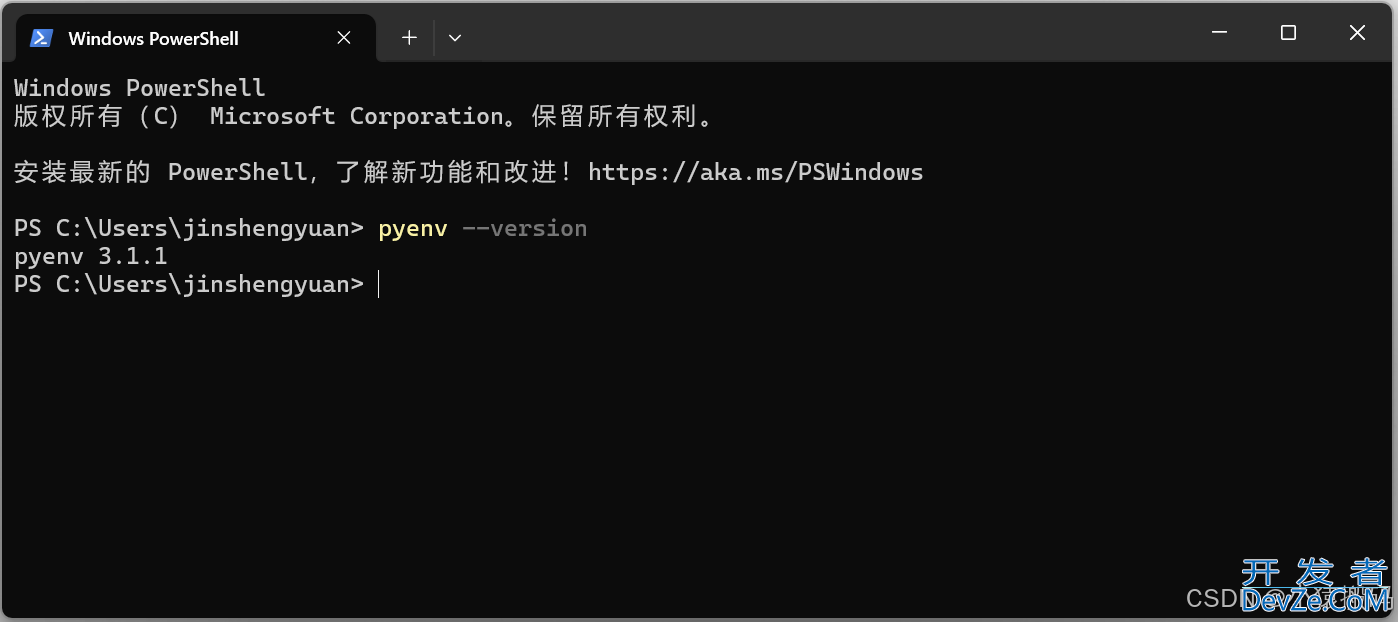
Task: Click the 版权所有 (C) copyright text
Action: (96, 116)
